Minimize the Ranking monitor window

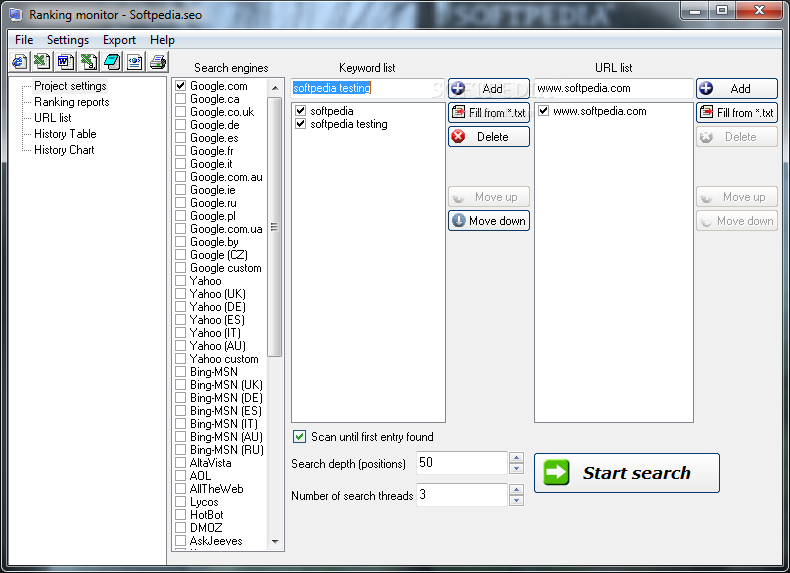click(x=695, y=11)
